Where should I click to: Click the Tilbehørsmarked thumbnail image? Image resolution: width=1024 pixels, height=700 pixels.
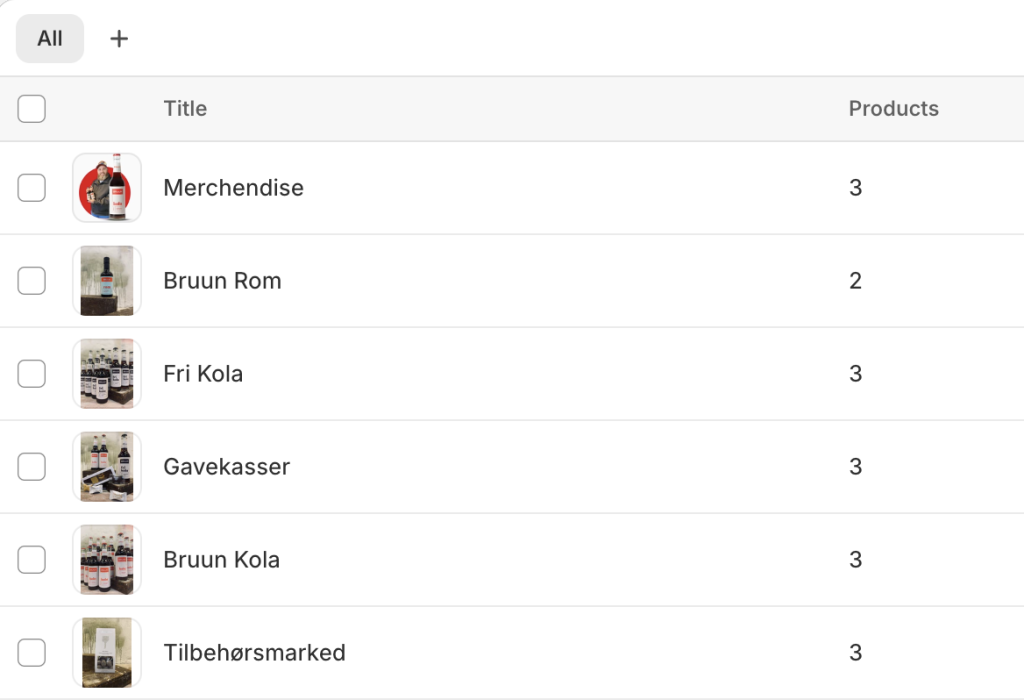107,652
